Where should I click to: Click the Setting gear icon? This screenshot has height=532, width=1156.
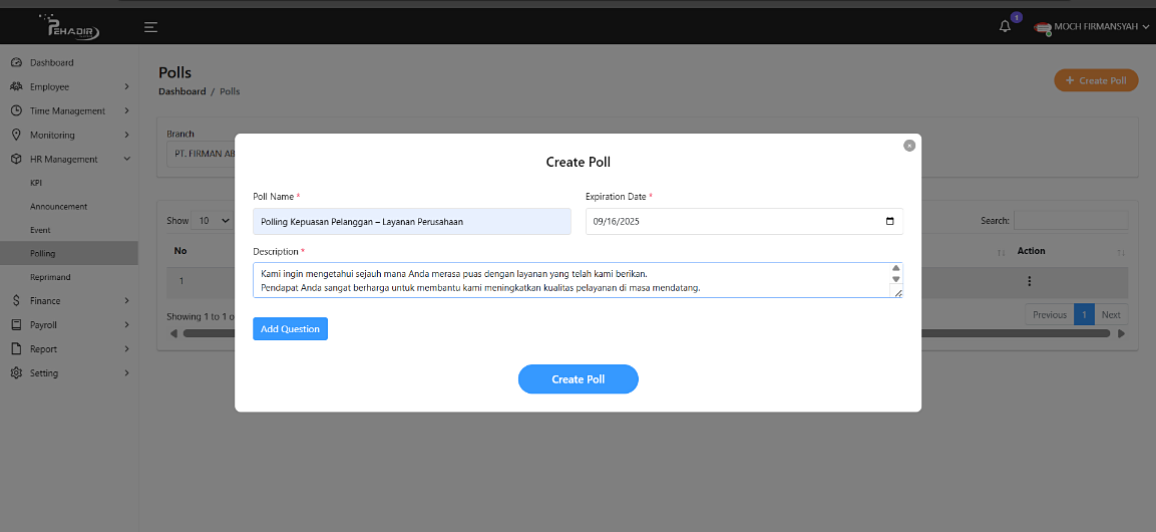(17, 373)
